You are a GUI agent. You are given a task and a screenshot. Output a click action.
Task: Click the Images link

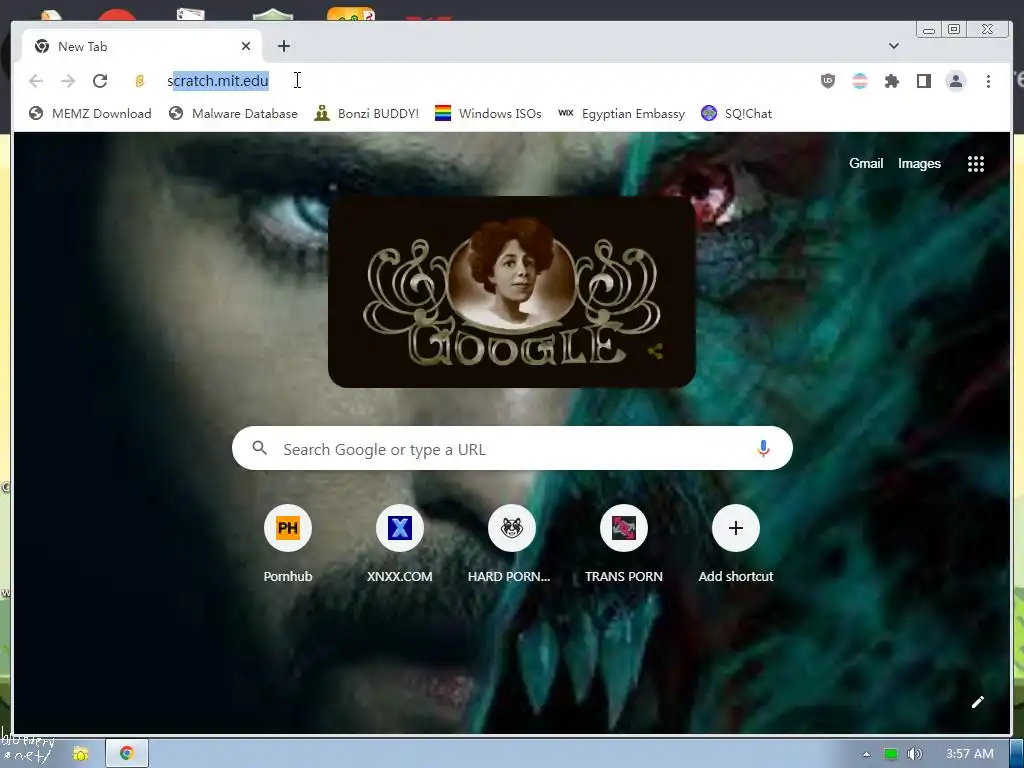pyautogui.click(x=919, y=163)
